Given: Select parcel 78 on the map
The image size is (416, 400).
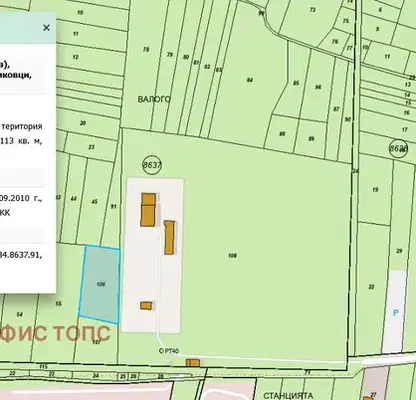Looking at the screenshot, I should tap(146, 50).
